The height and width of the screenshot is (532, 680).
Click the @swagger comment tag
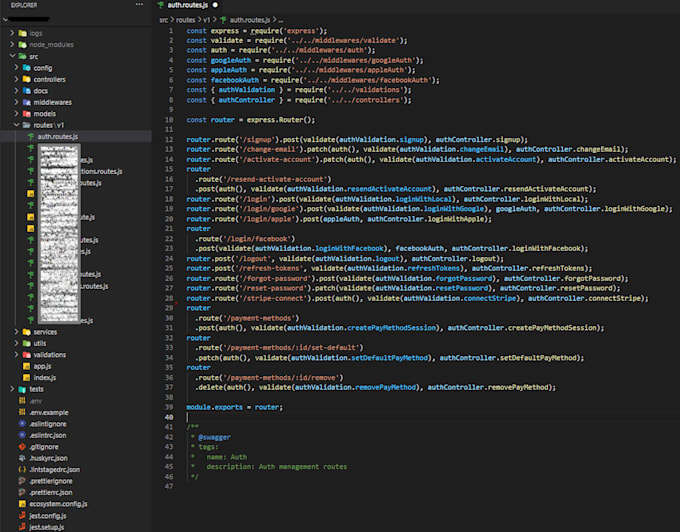point(214,437)
